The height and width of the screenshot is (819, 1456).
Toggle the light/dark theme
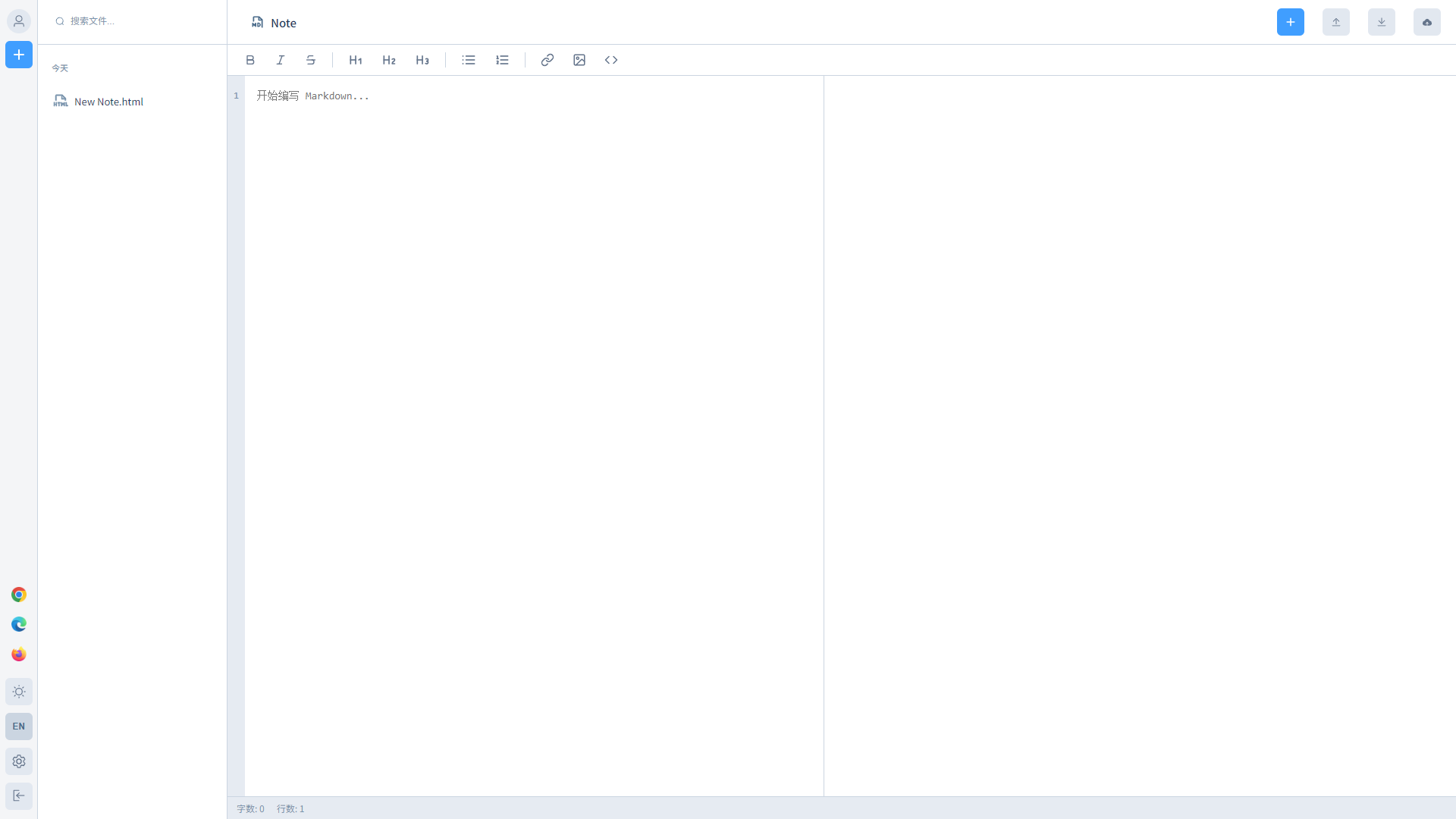[19, 692]
